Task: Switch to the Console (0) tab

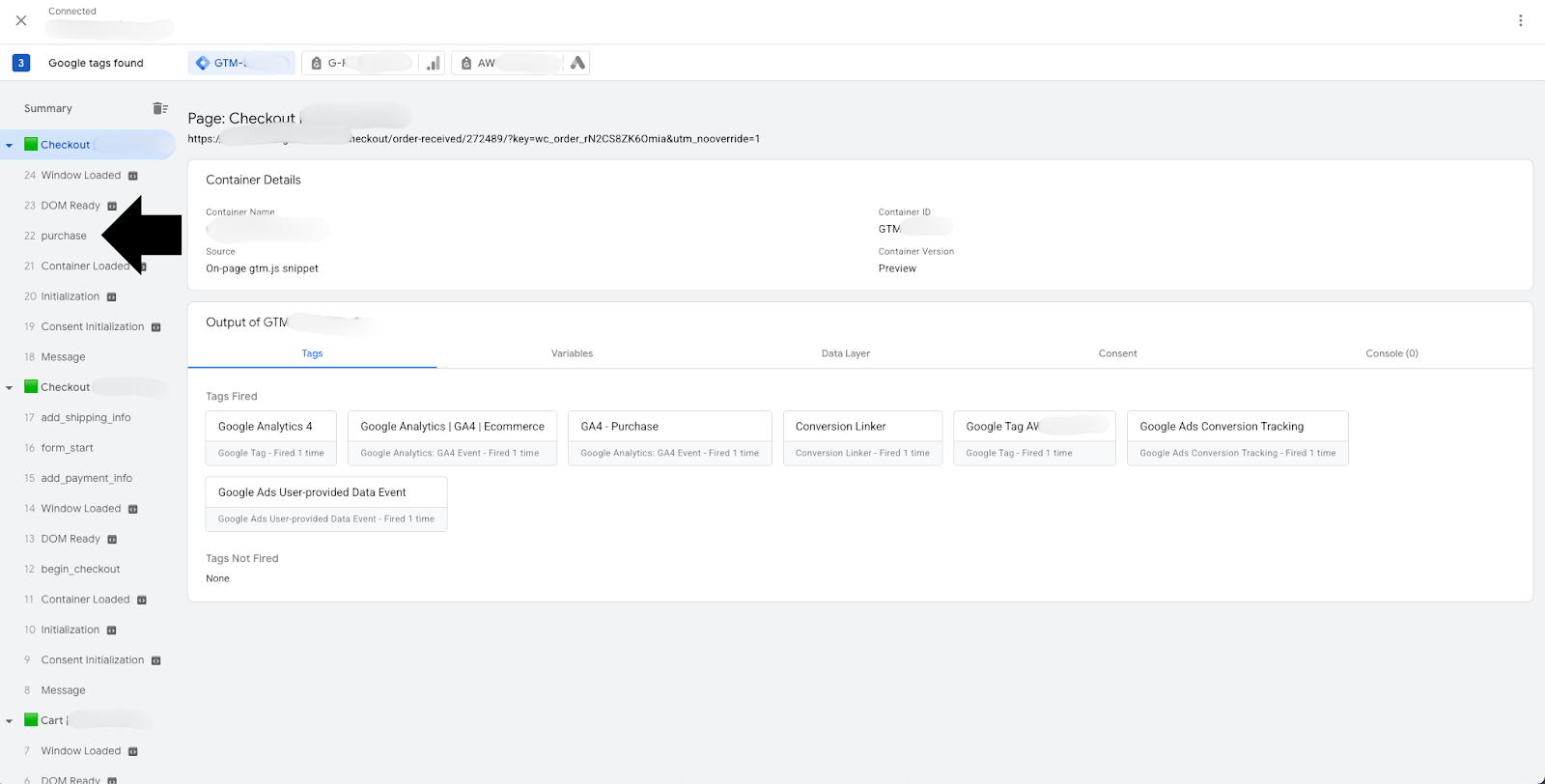Action: (x=1391, y=353)
